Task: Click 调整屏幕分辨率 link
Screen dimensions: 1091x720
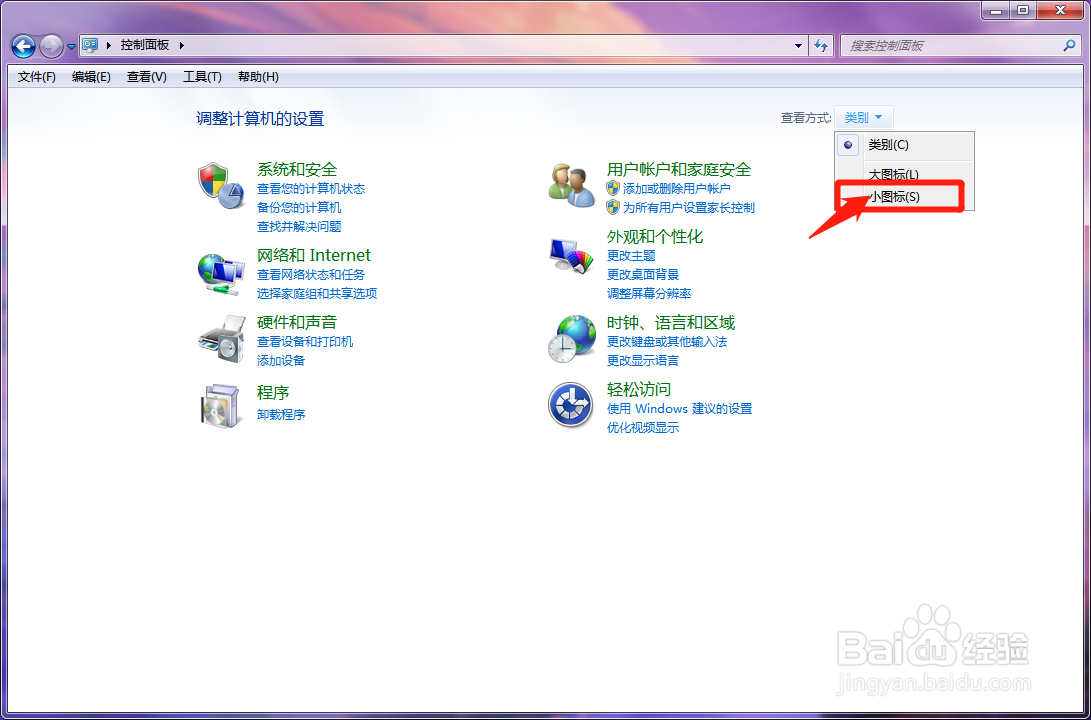Action: click(649, 294)
